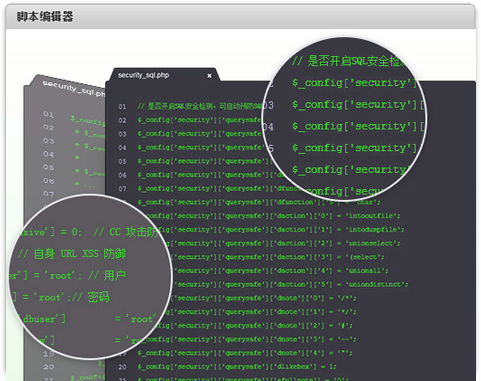Click line number 04 in background editor
This screenshot has height=381, width=481.
coord(48,154)
